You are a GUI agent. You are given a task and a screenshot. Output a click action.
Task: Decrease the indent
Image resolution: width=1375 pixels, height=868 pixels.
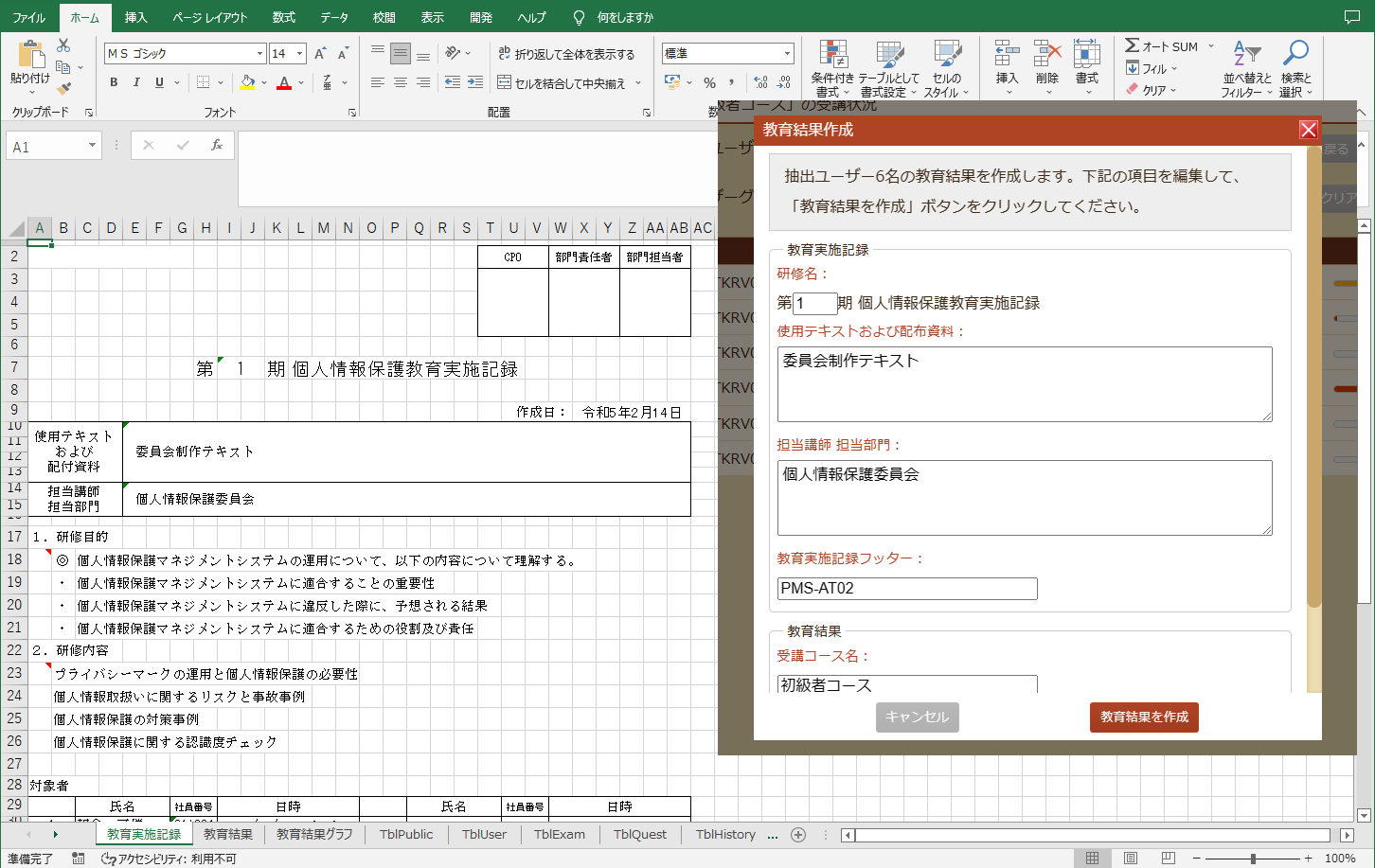(453, 82)
